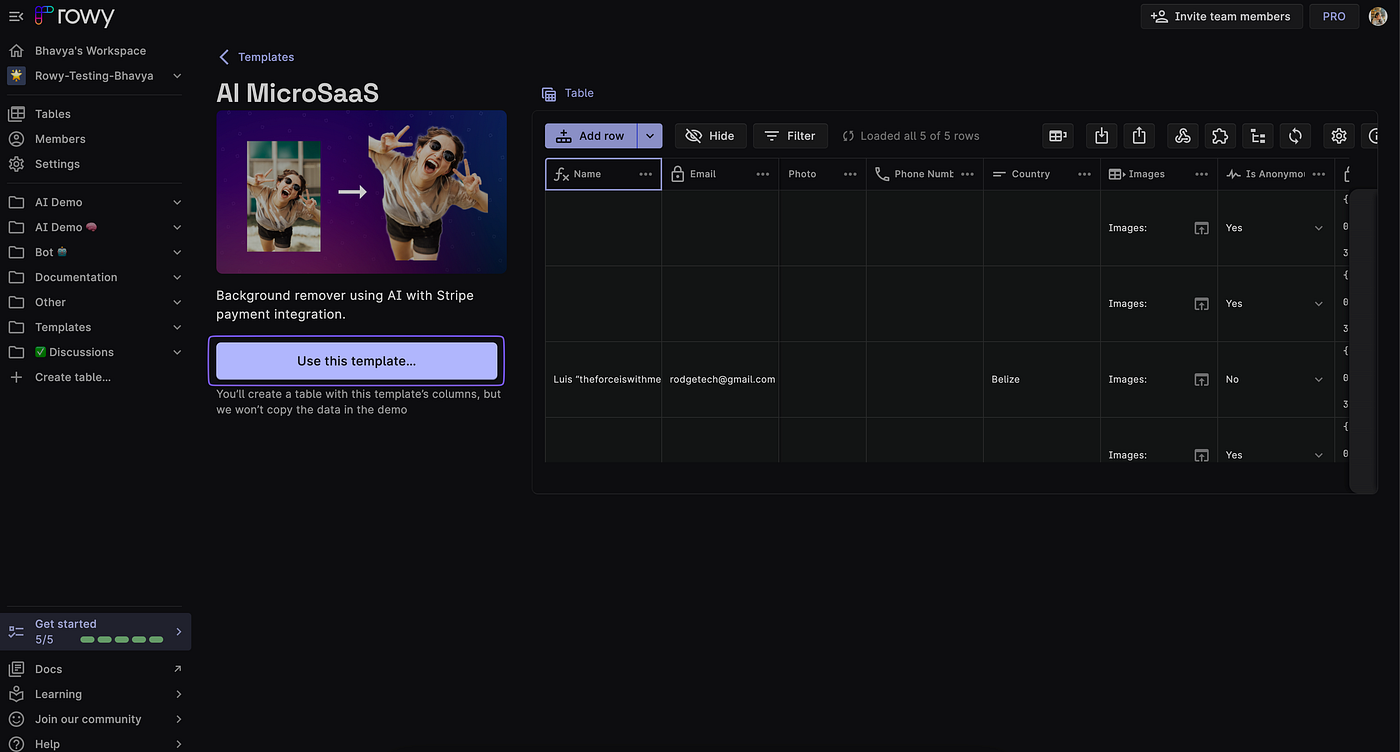The image size is (1400, 752).
Task: Open the Photo column menu dots
Action: click(850, 174)
